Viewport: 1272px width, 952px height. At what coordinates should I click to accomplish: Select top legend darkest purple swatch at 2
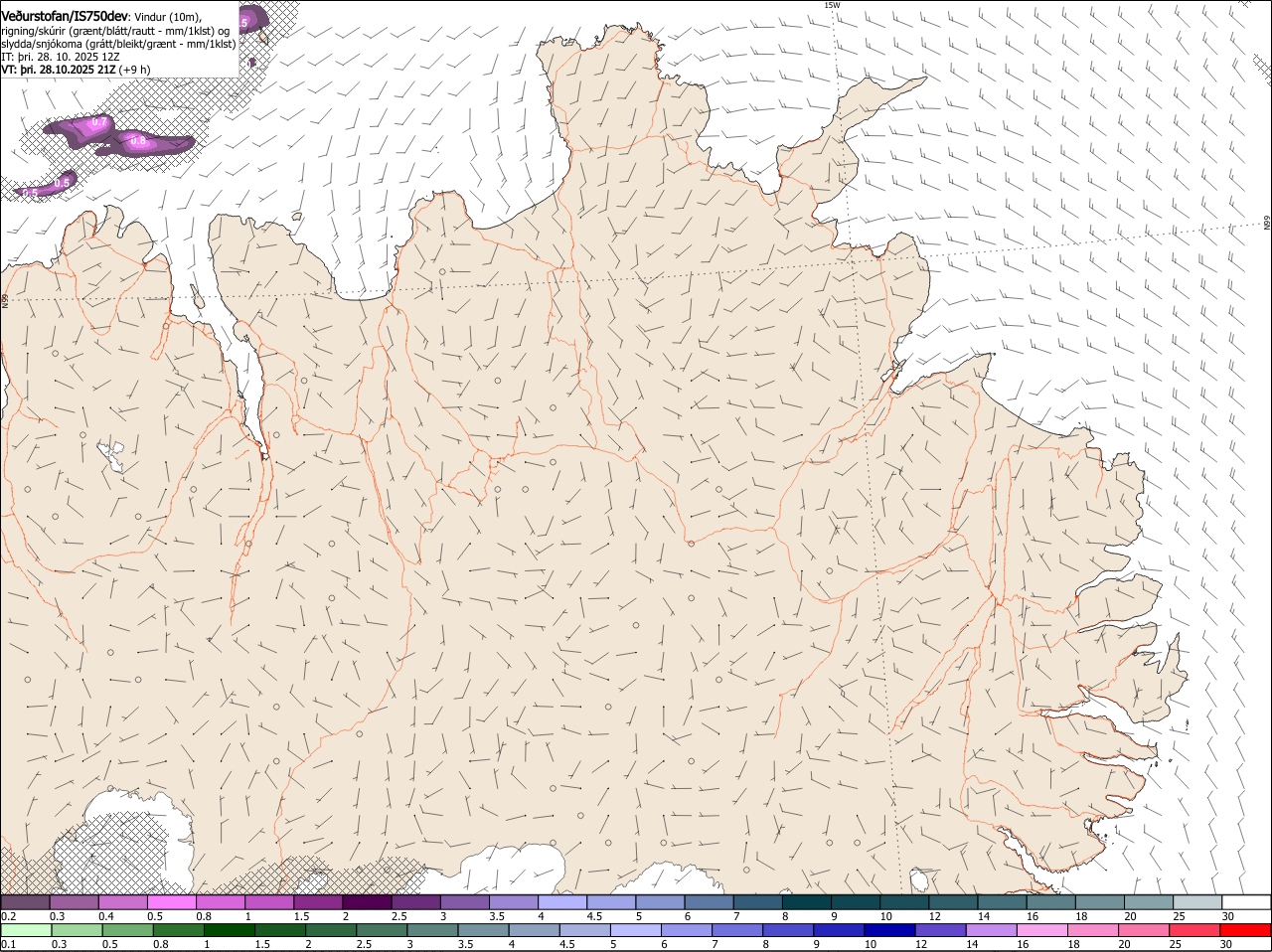[366, 902]
